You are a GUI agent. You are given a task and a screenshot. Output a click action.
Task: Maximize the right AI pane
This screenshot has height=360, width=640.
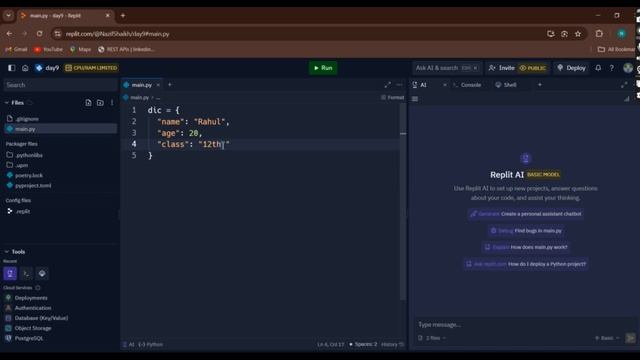[x=624, y=85]
